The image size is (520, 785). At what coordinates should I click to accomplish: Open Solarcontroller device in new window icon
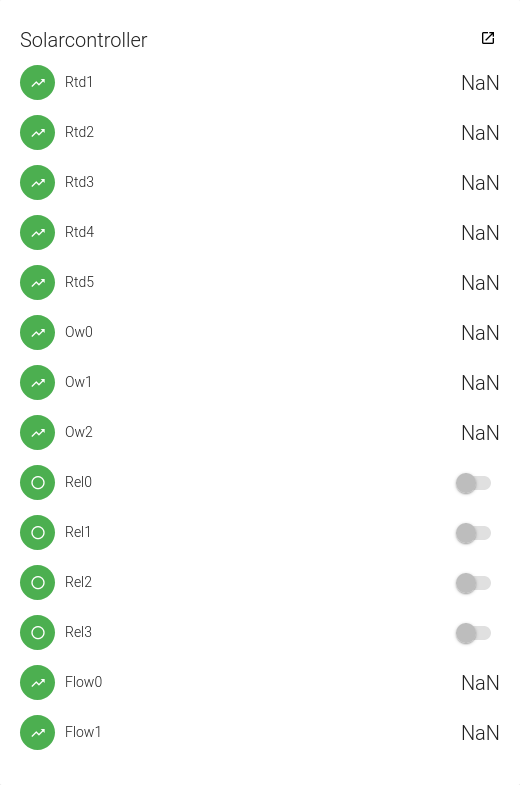coord(488,38)
